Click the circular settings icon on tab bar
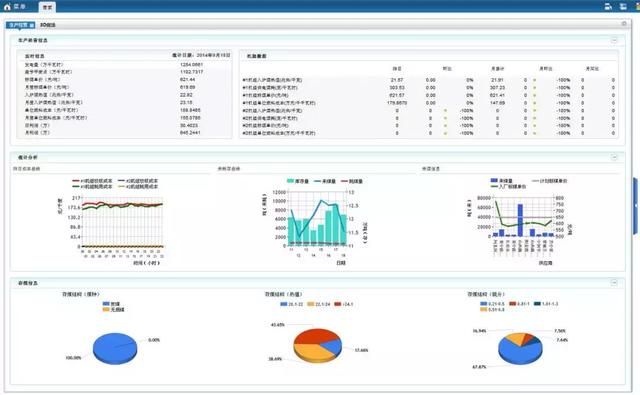640x395 pixels. coord(624,24)
